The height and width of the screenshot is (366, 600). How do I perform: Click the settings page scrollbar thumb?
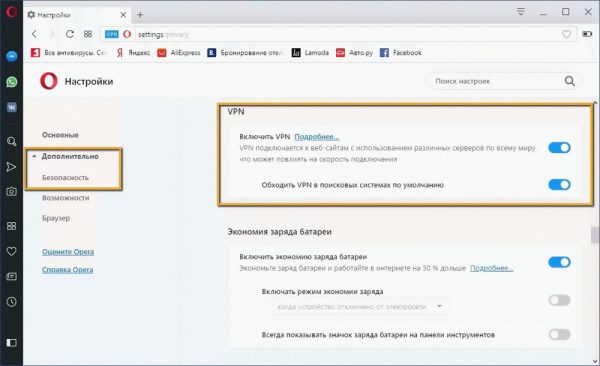[x=595, y=235]
